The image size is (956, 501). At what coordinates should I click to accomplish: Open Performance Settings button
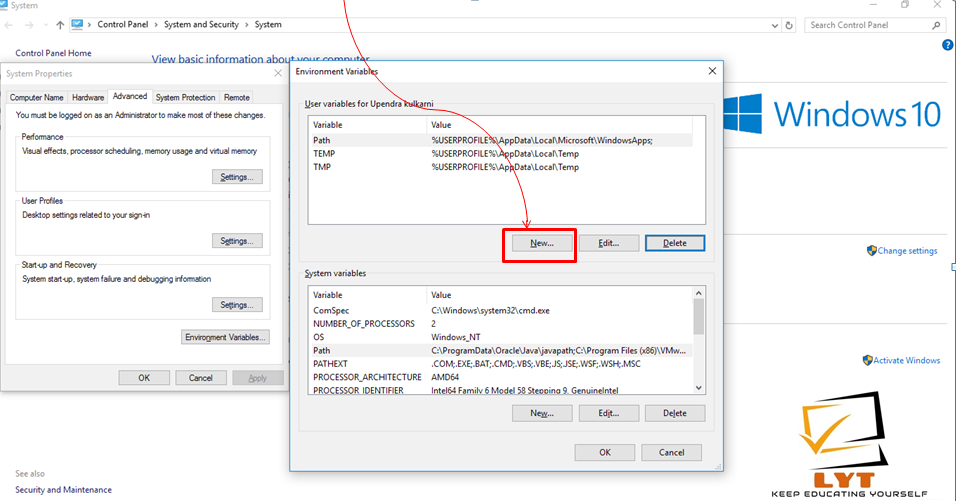(237, 177)
